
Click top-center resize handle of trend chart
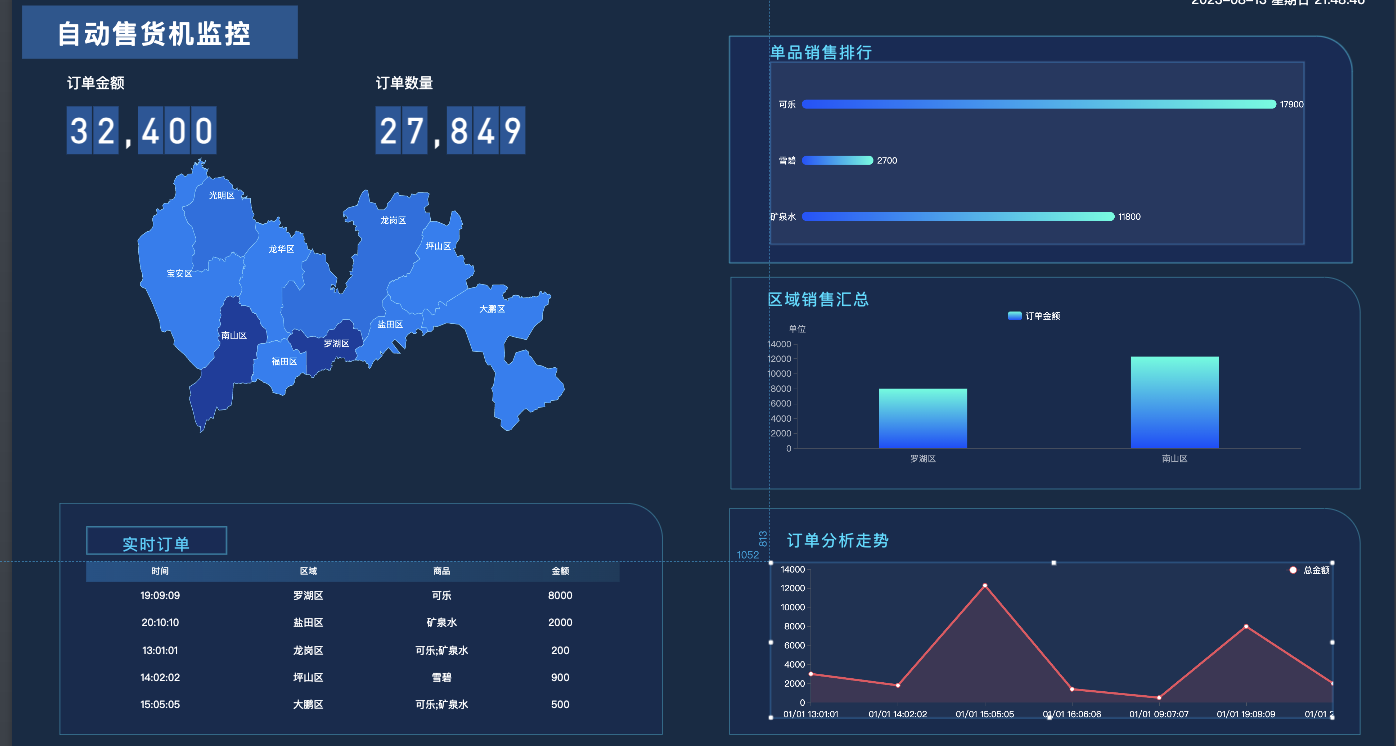click(x=1054, y=563)
